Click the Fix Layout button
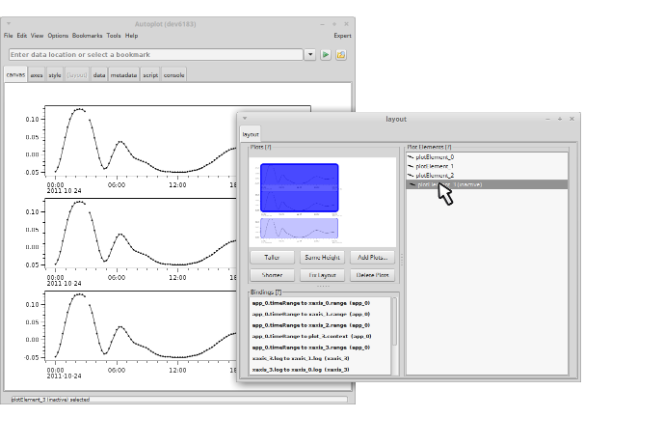 (x=322, y=275)
